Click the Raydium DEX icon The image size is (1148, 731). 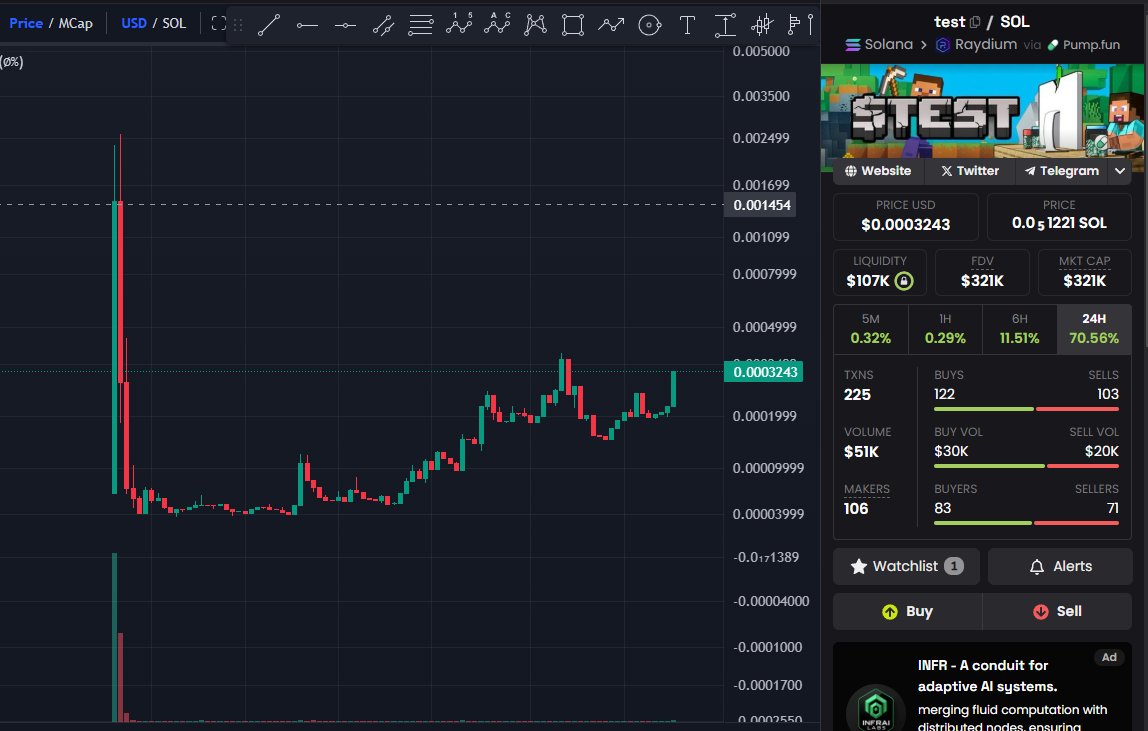point(943,45)
